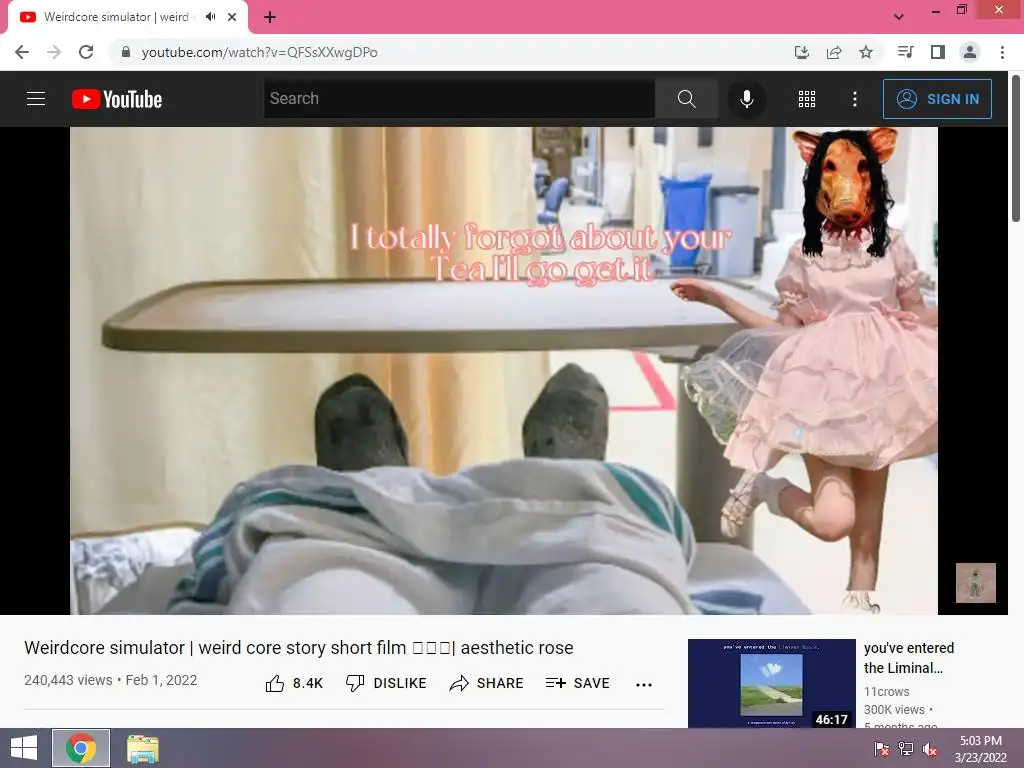The height and width of the screenshot is (768, 1024).
Task: Open a new browser tab
Action: pyautogui.click(x=270, y=17)
